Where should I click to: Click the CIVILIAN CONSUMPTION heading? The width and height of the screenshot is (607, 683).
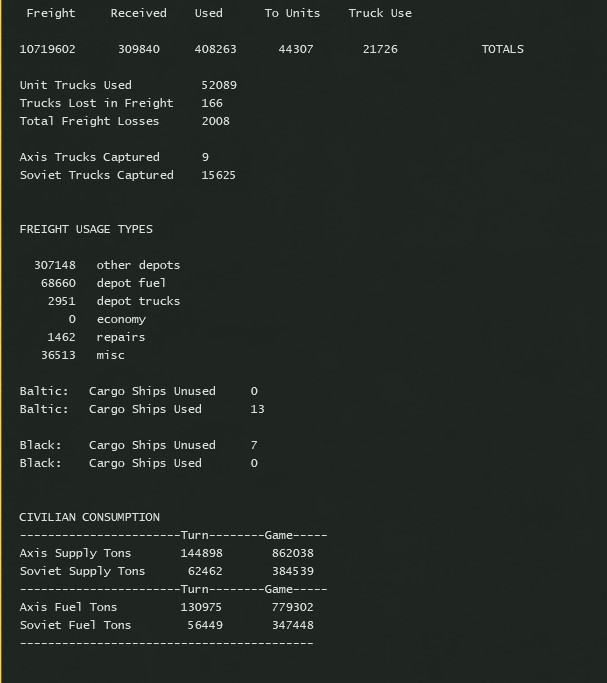tap(89, 517)
